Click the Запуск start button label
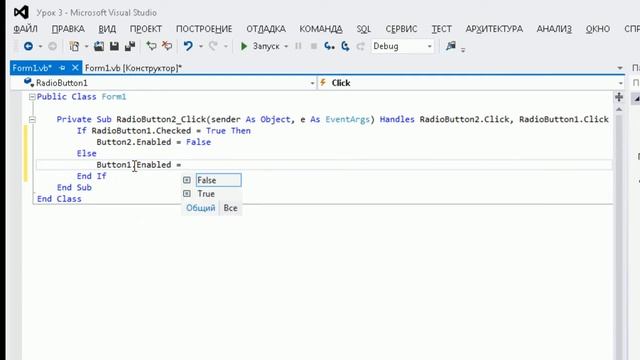 [x=266, y=46]
